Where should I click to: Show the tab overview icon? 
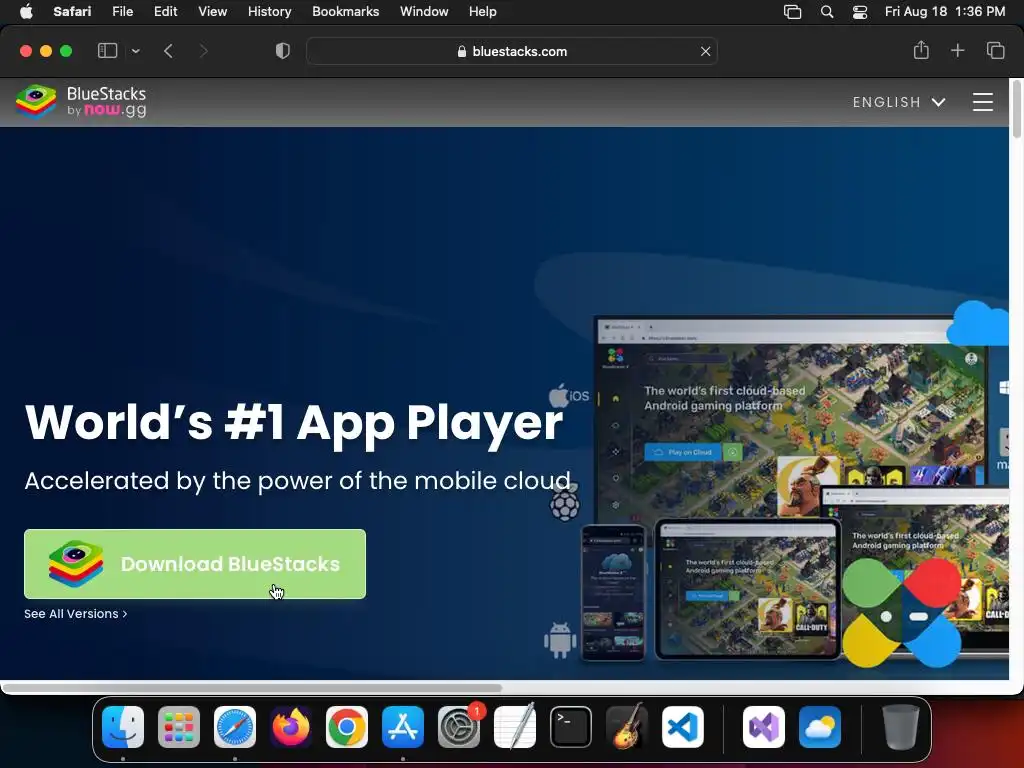pos(995,50)
